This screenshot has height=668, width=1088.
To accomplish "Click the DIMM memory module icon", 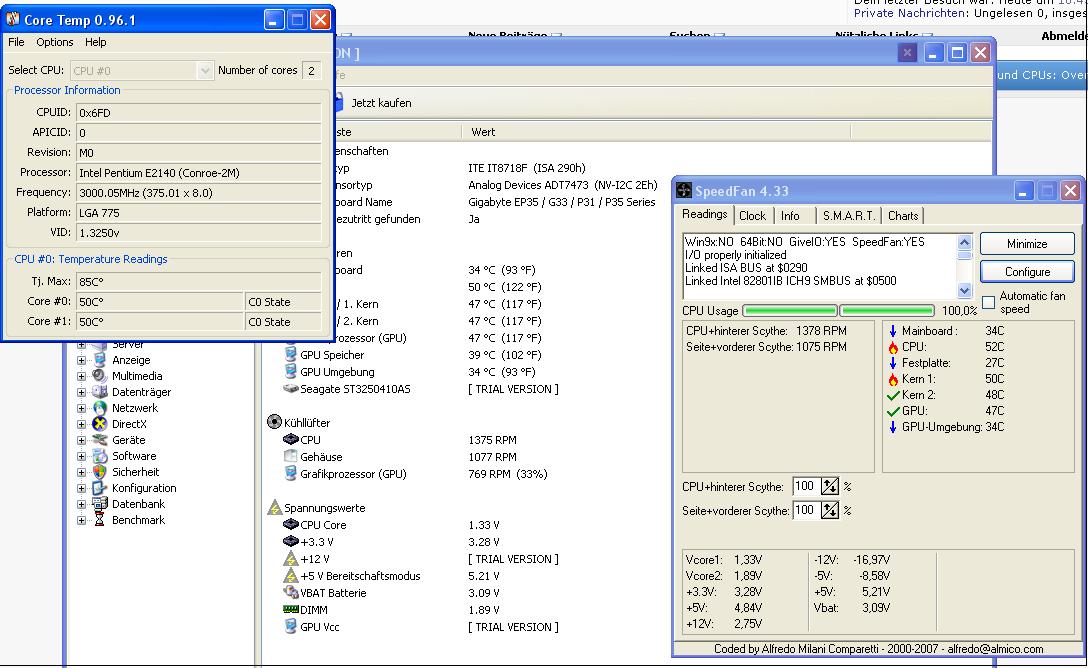I will 291,609.
